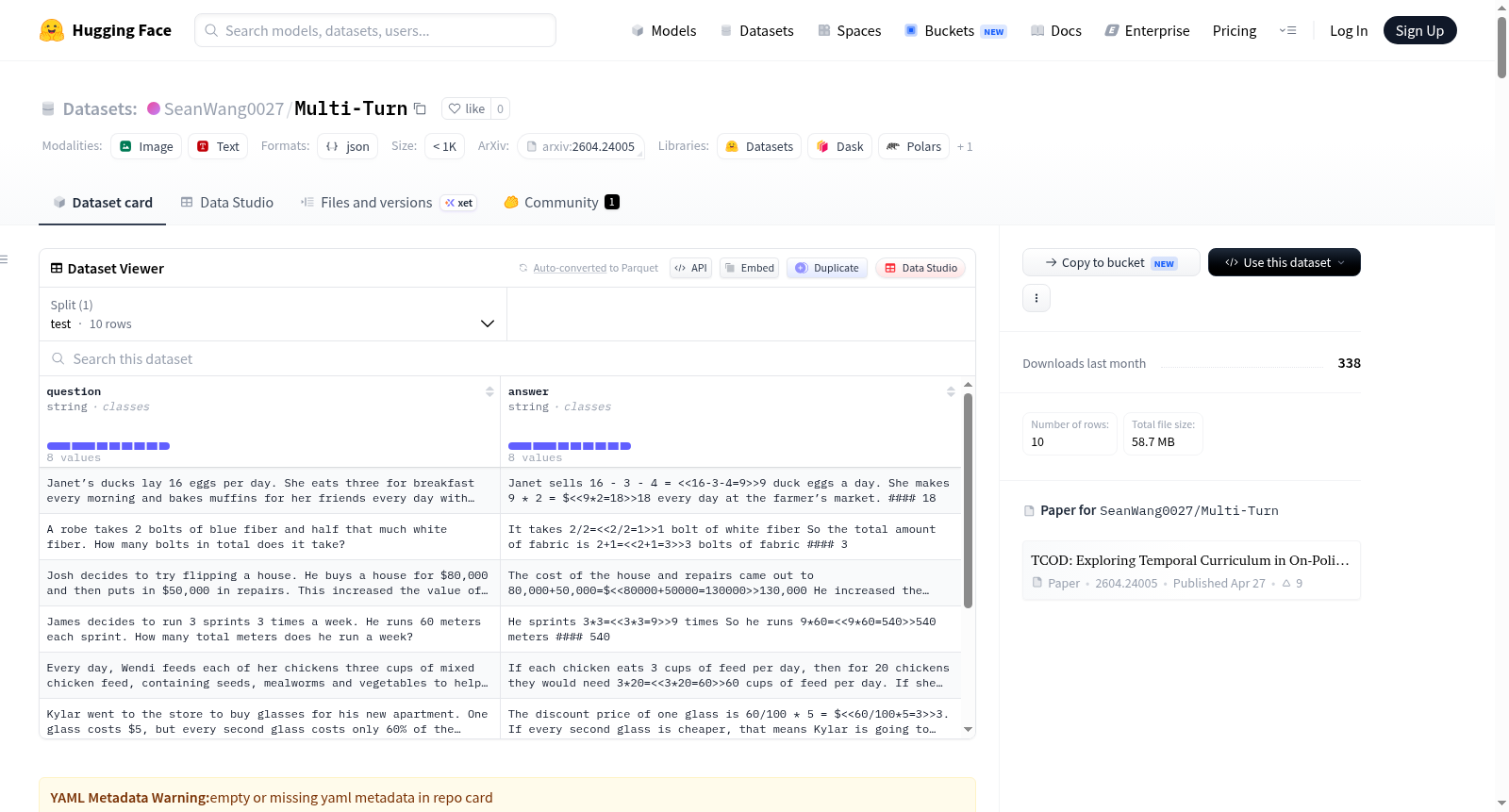
Task: Open Enterprise in top navigation
Action: coord(1148,30)
